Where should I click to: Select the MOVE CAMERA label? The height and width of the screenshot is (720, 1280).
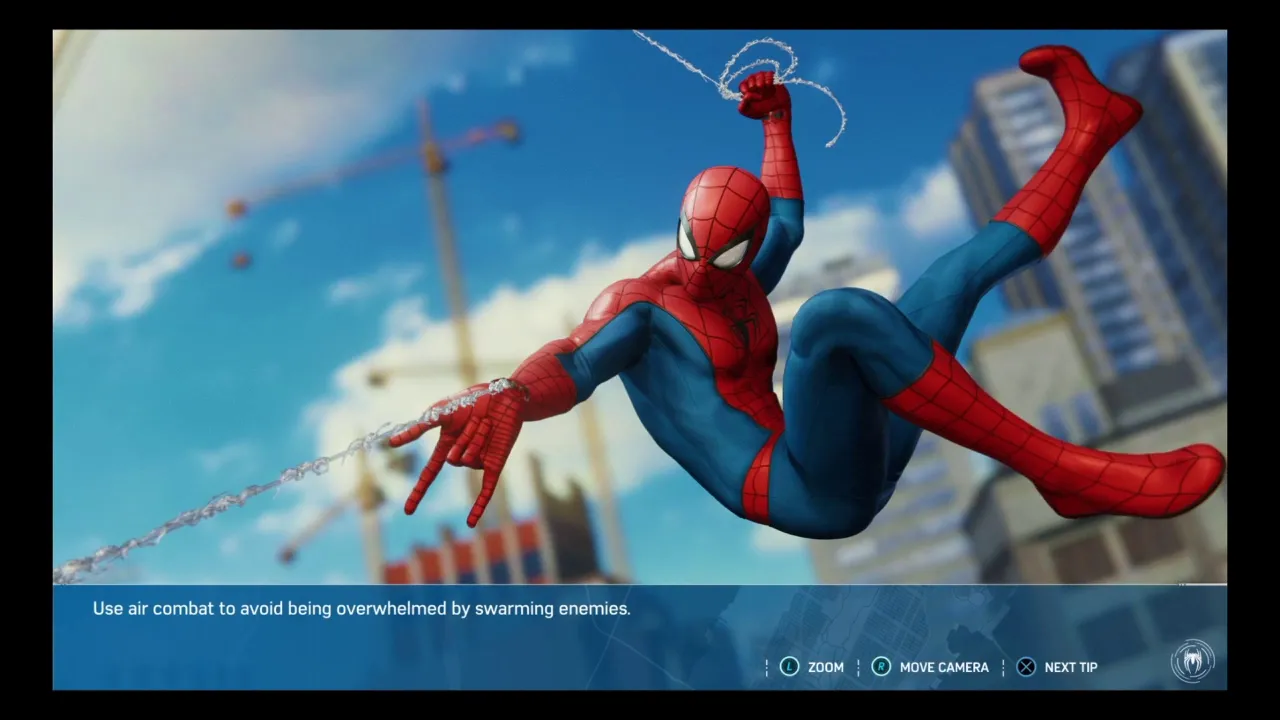click(x=944, y=667)
